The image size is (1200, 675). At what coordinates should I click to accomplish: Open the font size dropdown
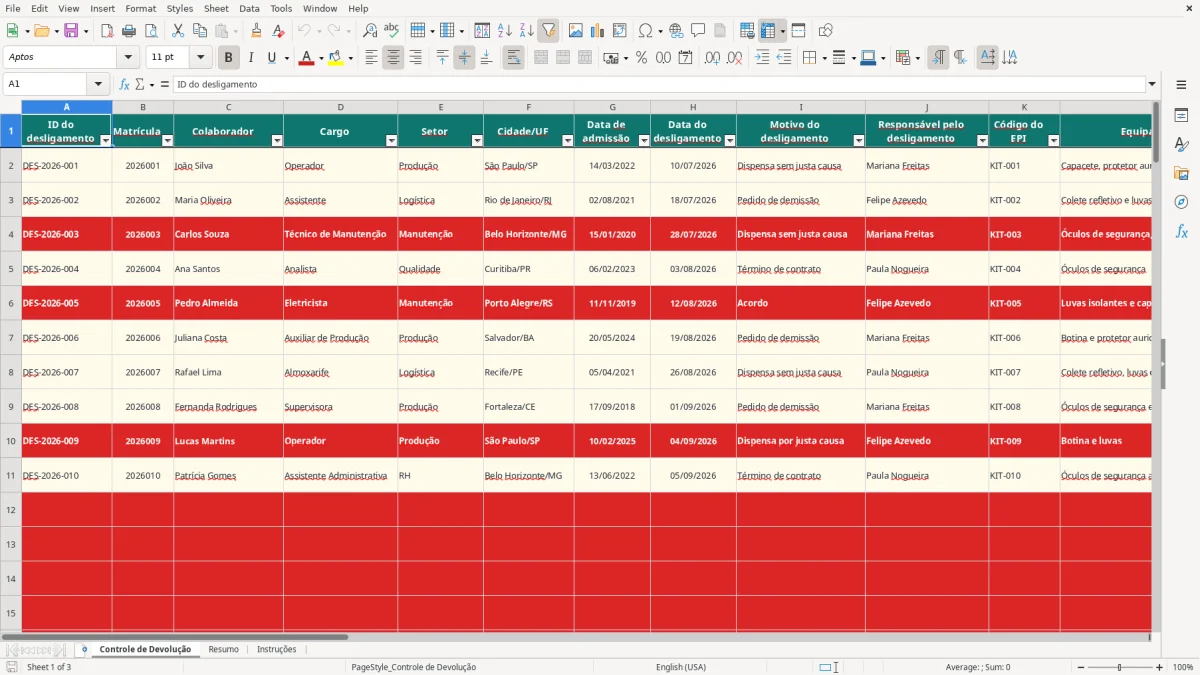(200, 58)
